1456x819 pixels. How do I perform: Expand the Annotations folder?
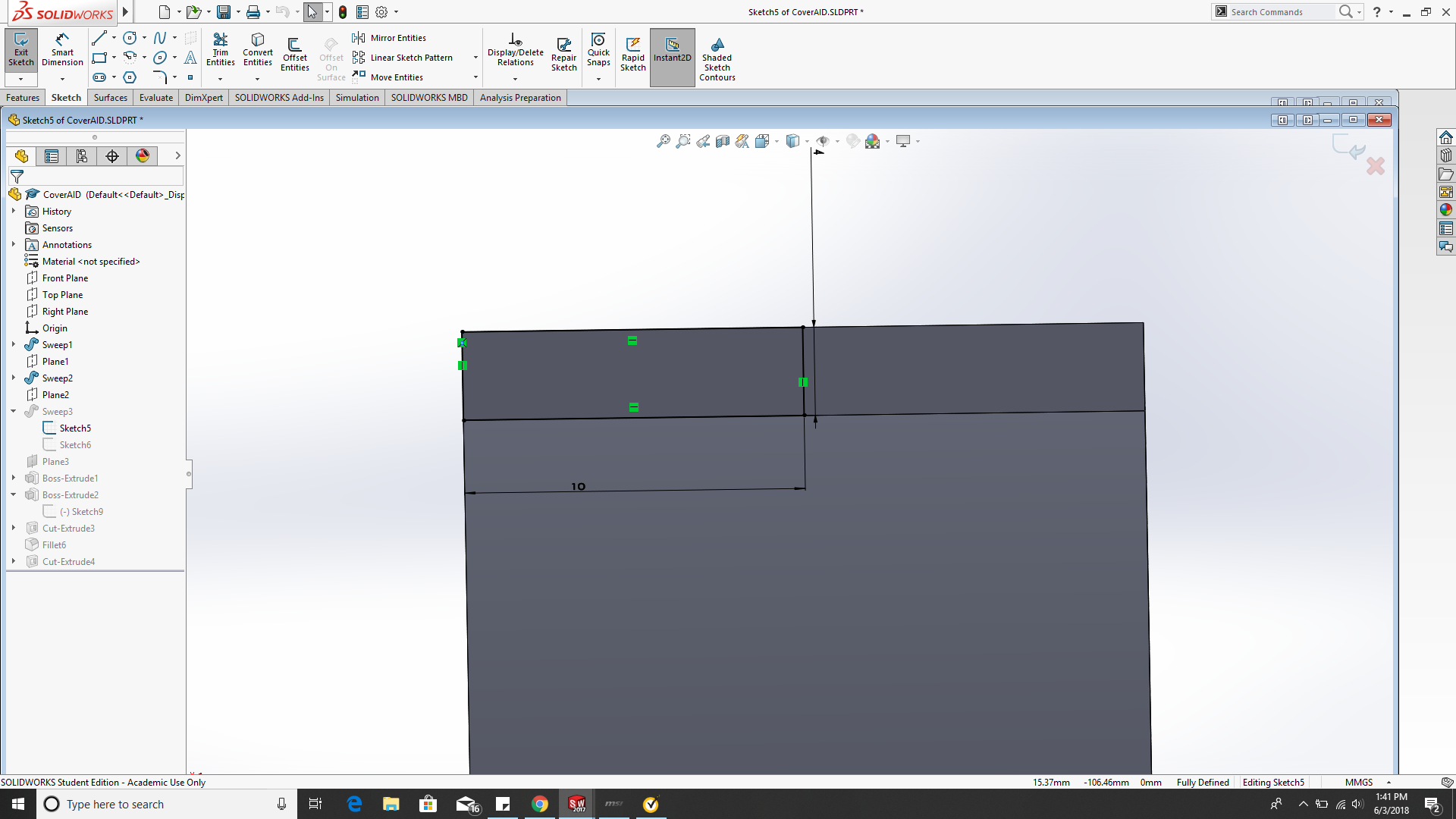[14, 244]
